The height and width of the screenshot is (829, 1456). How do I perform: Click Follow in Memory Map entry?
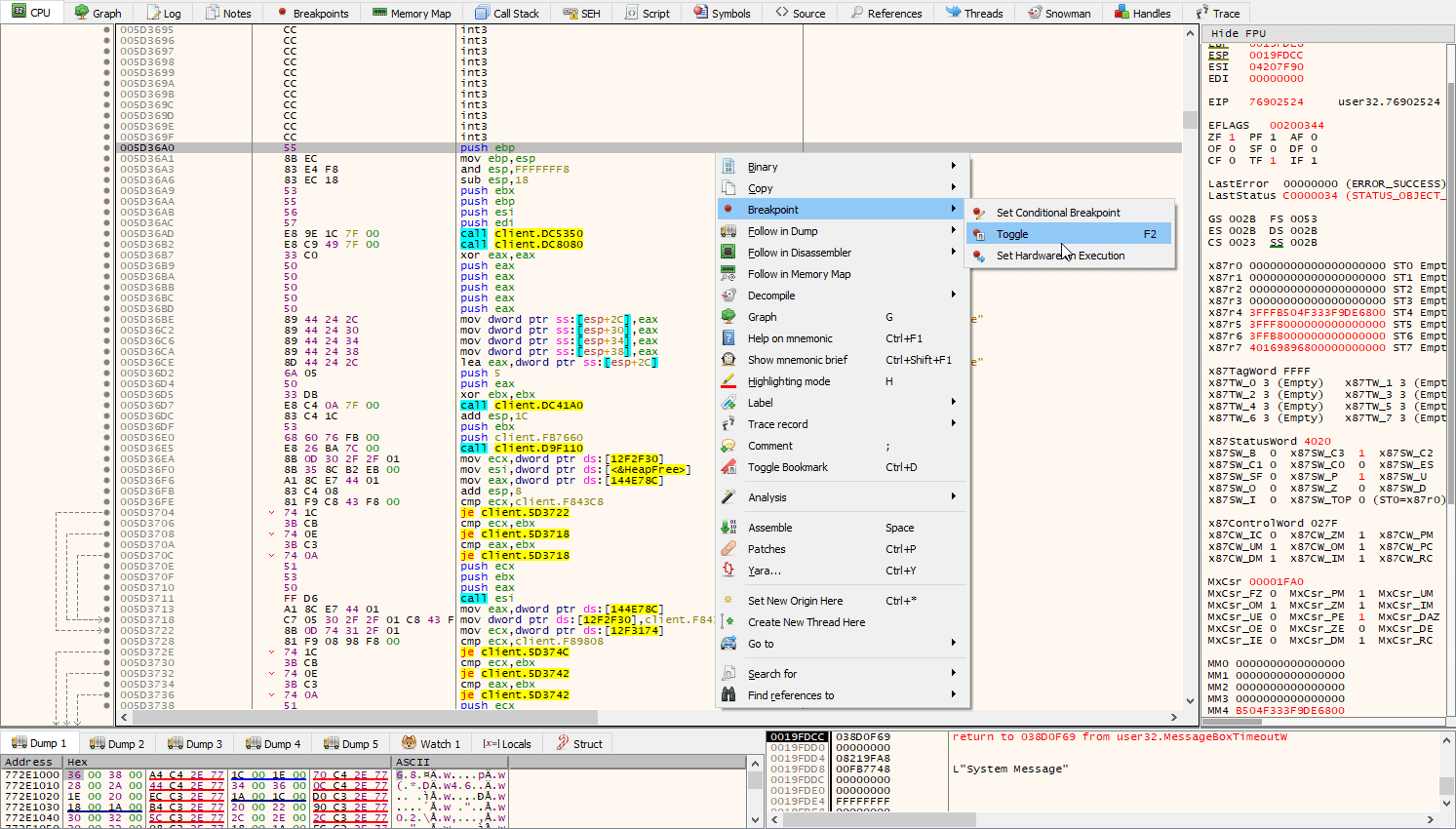pos(845,274)
